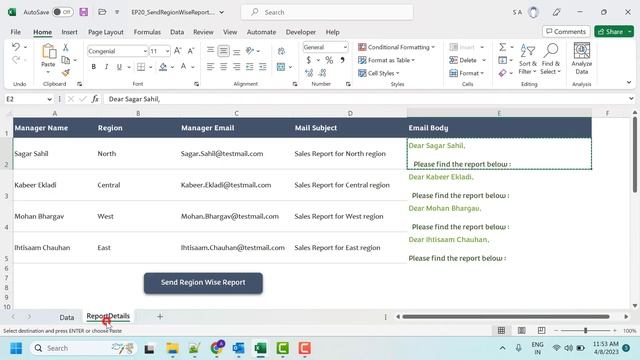Click the Orientation text angle icon

tap(250, 51)
